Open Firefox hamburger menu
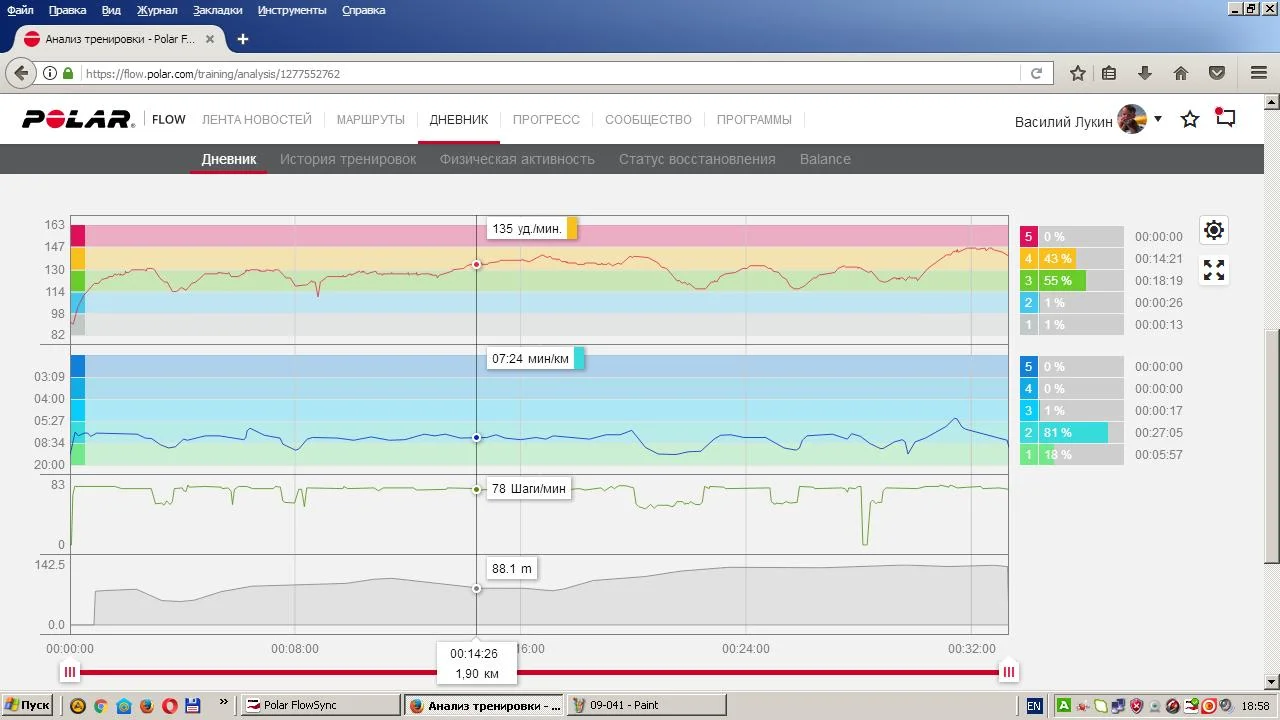 (1259, 73)
